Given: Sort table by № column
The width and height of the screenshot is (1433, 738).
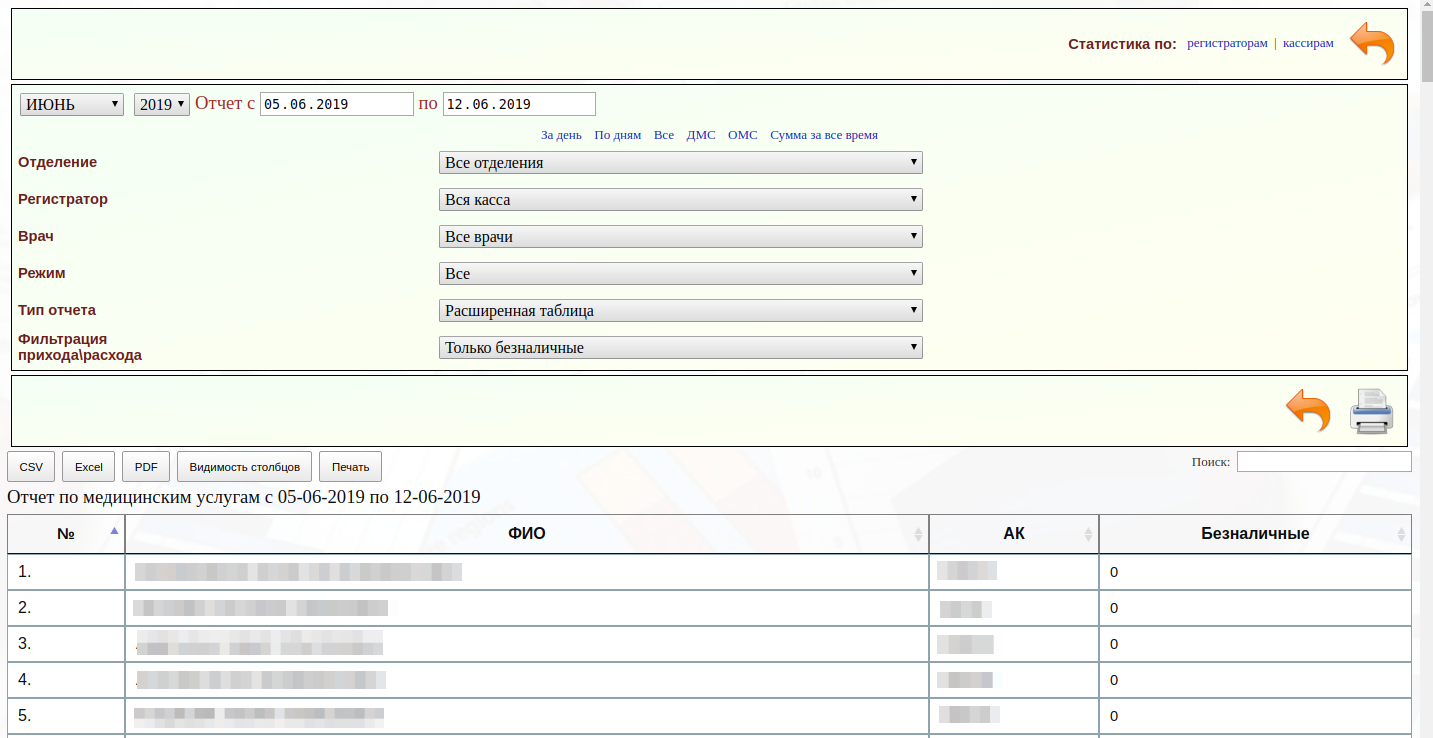Looking at the screenshot, I should (66, 534).
